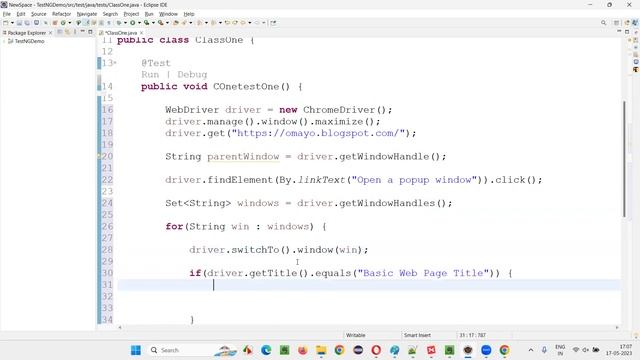Maximize the Package Explorer view
The image size is (640, 360).
pyautogui.click(x=90, y=32)
